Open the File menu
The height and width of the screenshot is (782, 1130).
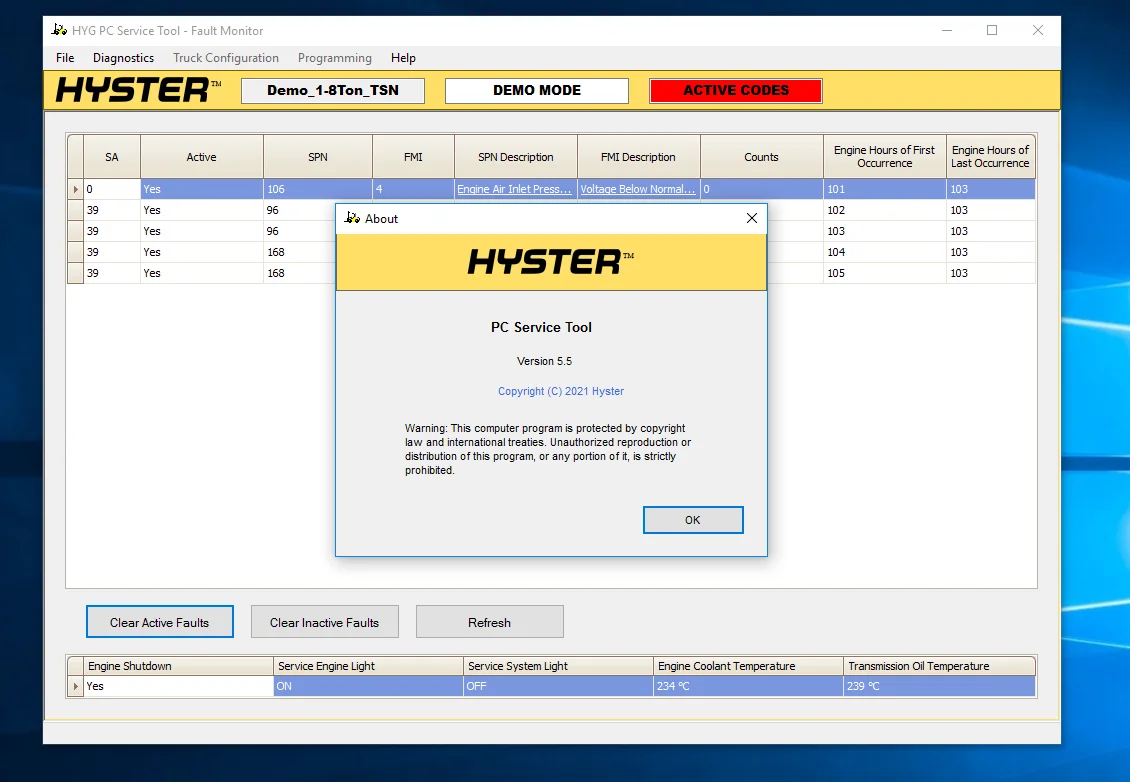pyautogui.click(x=65, y=58)
